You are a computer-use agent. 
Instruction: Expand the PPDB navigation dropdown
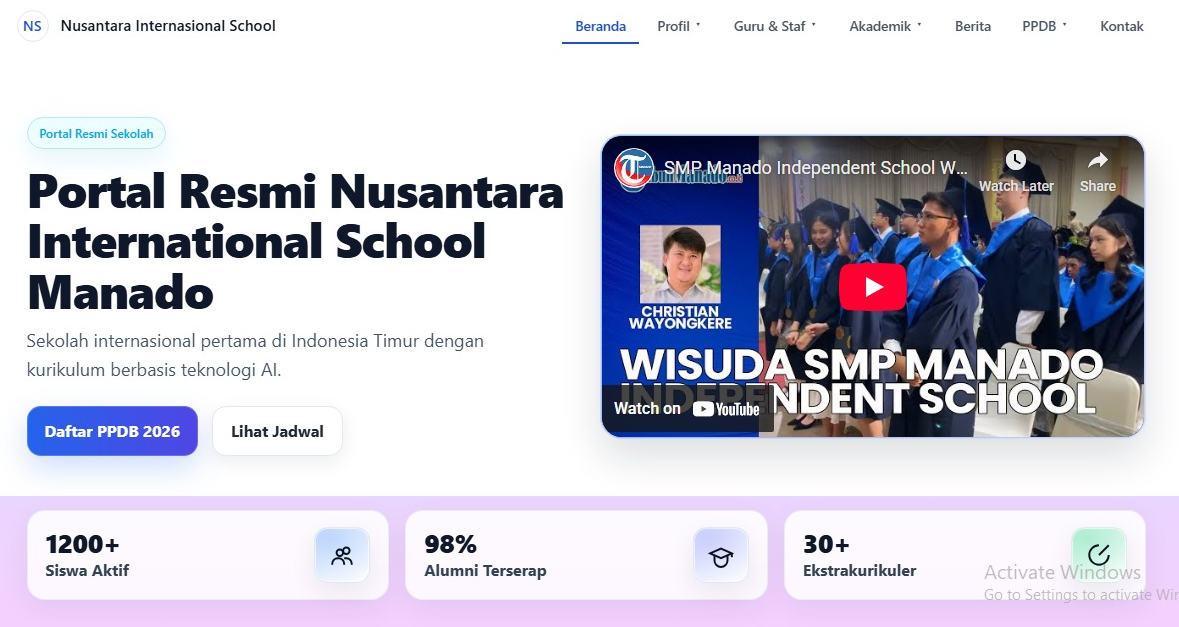click(1040, 26)
